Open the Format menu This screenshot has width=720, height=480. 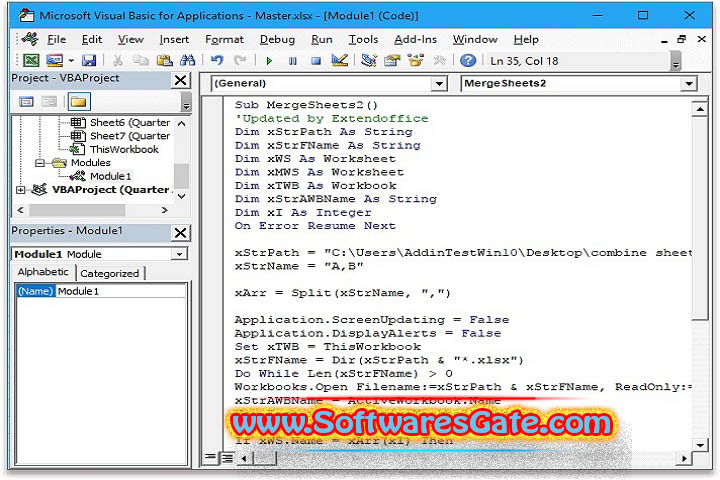point(225,40)
